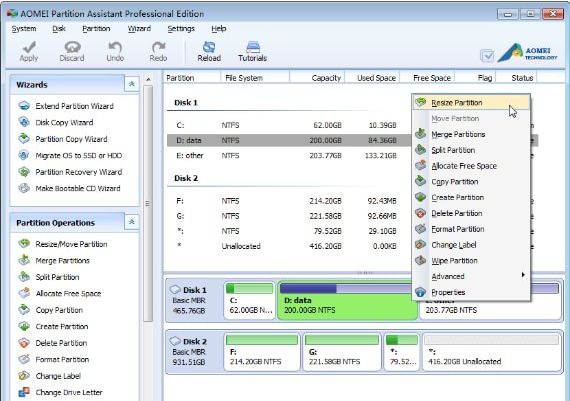Click the Change Drive Letter icon
Screen dimensions: 570x401
(24, 392)
